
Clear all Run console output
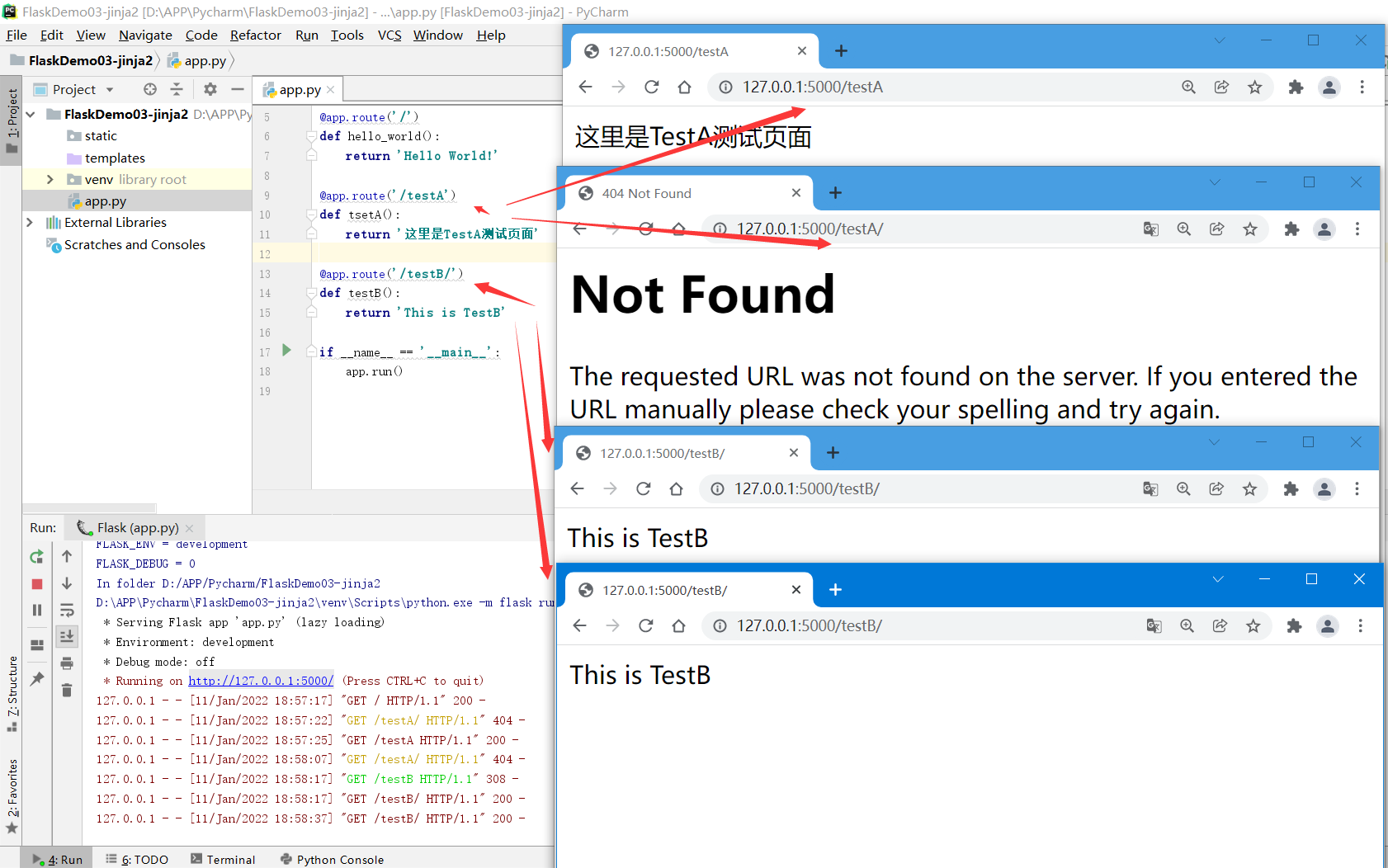click(67, 690)
